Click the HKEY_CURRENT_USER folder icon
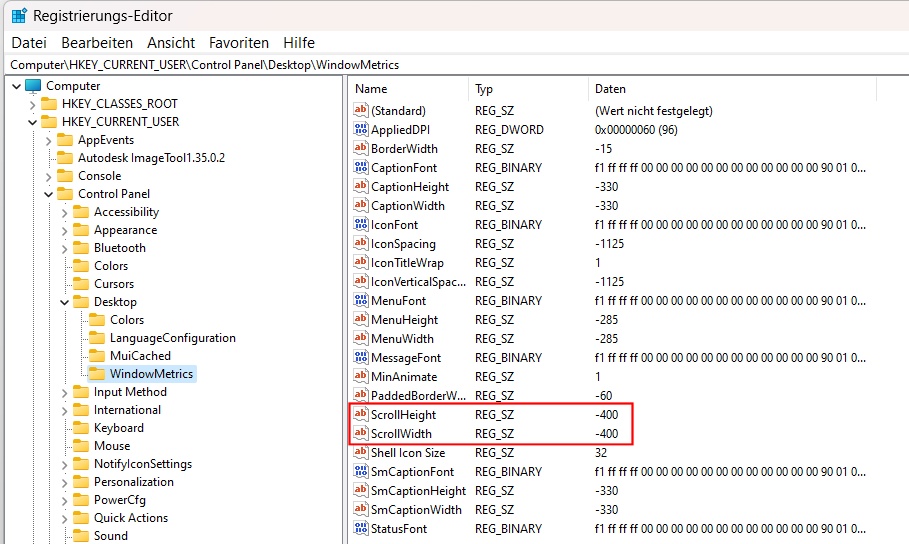909x544 pixels. [49, 122]
